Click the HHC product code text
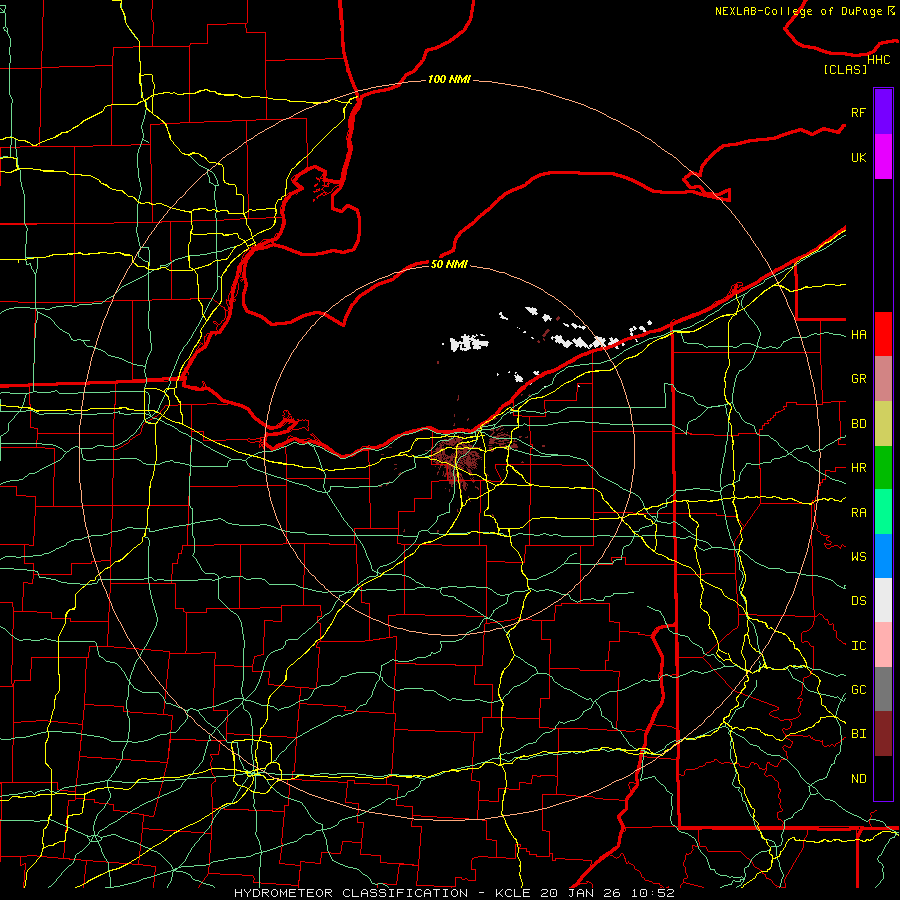Screen dimensions: 900x900 tap(878, 60)
